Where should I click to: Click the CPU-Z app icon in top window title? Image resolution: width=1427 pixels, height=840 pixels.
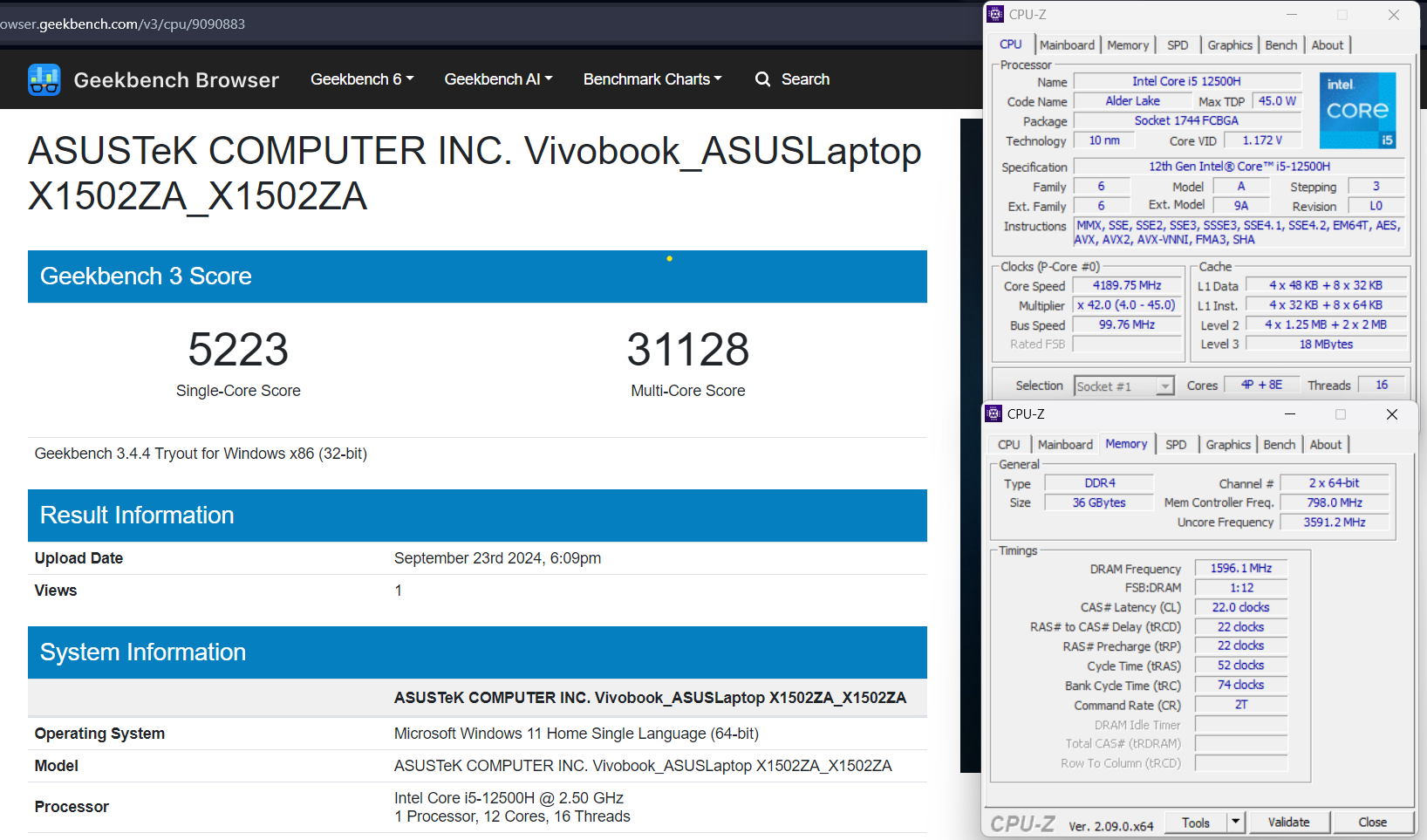pos(996,14)
